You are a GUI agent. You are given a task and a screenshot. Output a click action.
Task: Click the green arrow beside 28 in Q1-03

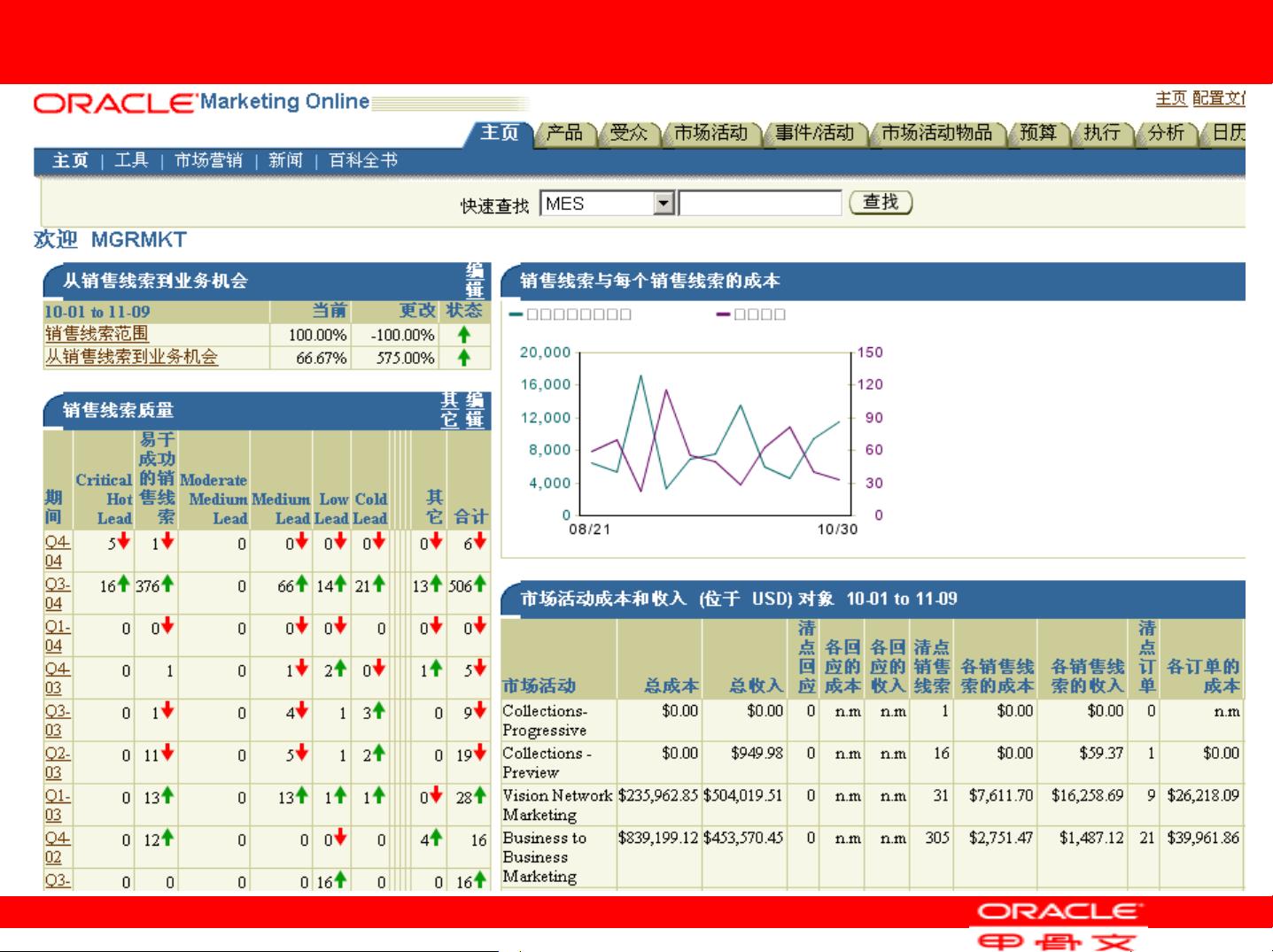479,796
